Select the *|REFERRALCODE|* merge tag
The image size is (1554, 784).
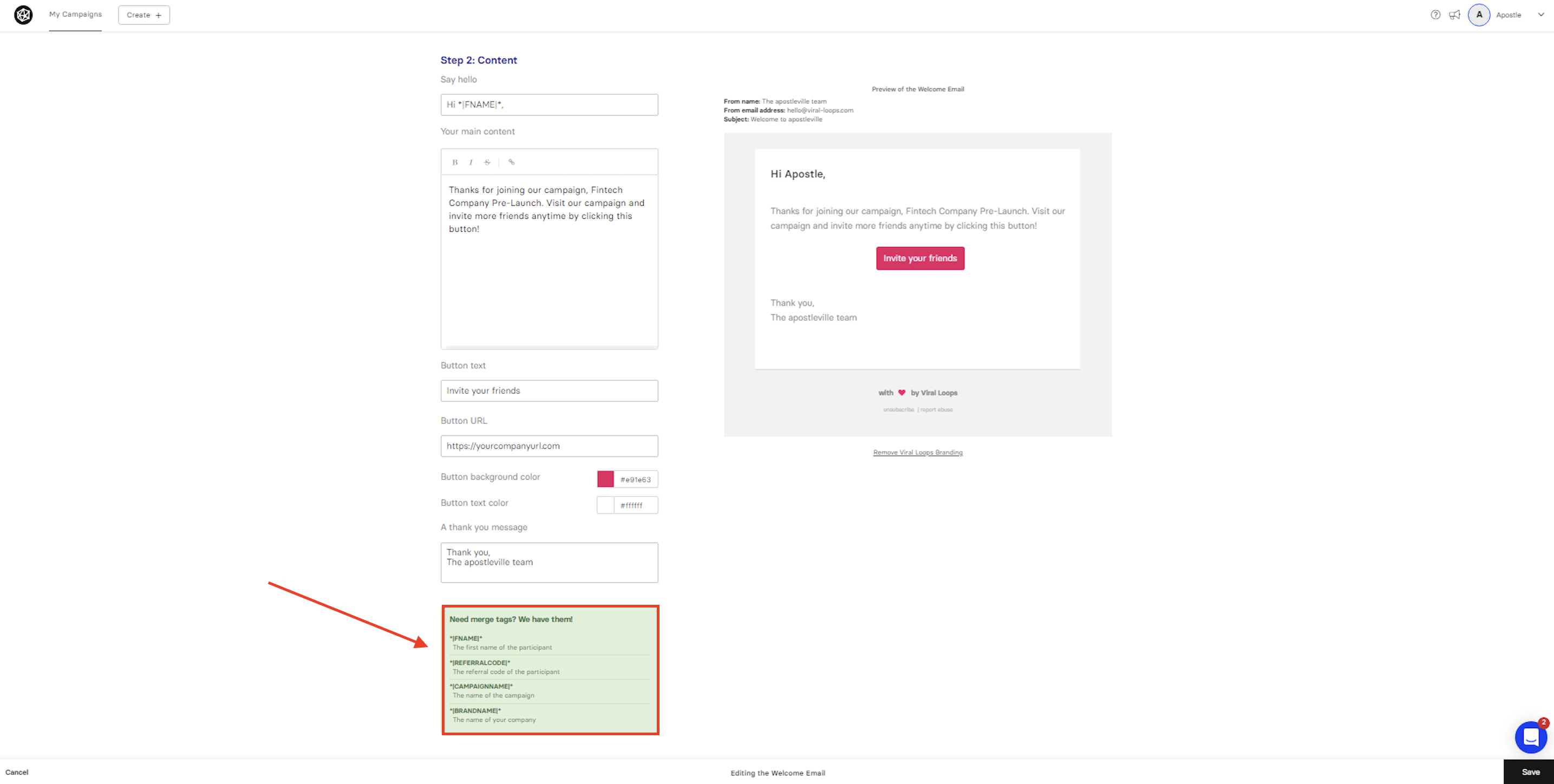coord(480,663)
